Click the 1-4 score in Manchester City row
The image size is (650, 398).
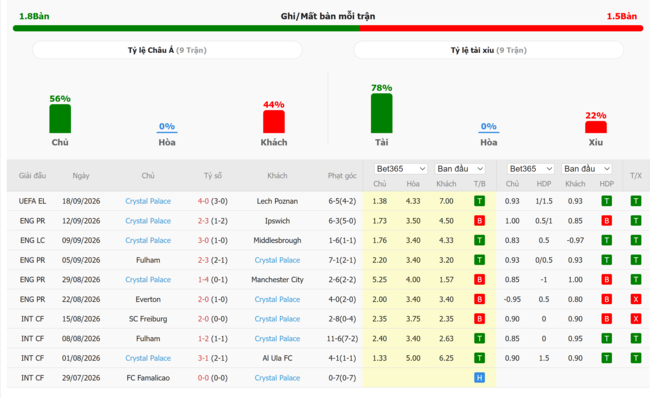coord(203,280)
